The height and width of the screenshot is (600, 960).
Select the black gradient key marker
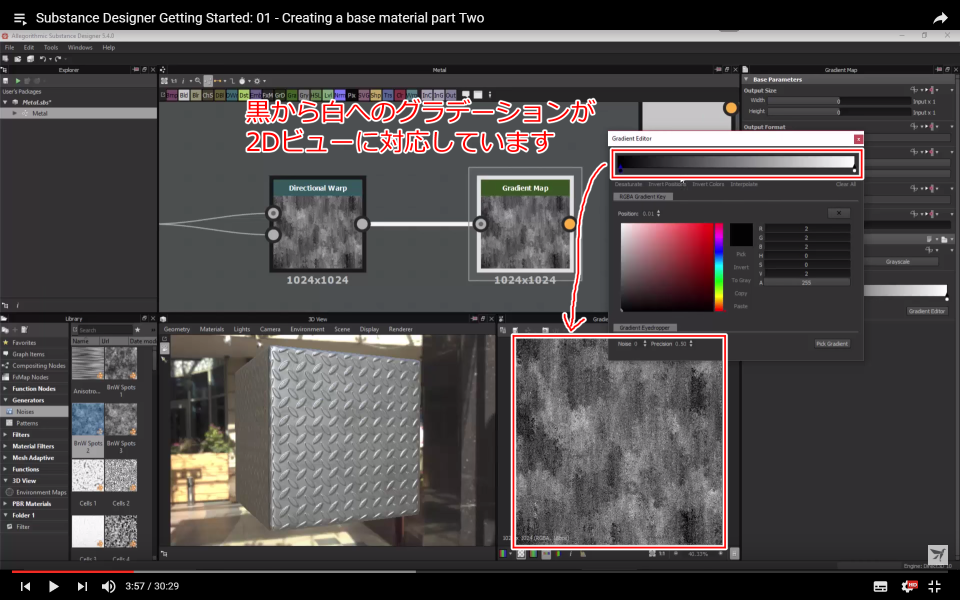[620, 170]
